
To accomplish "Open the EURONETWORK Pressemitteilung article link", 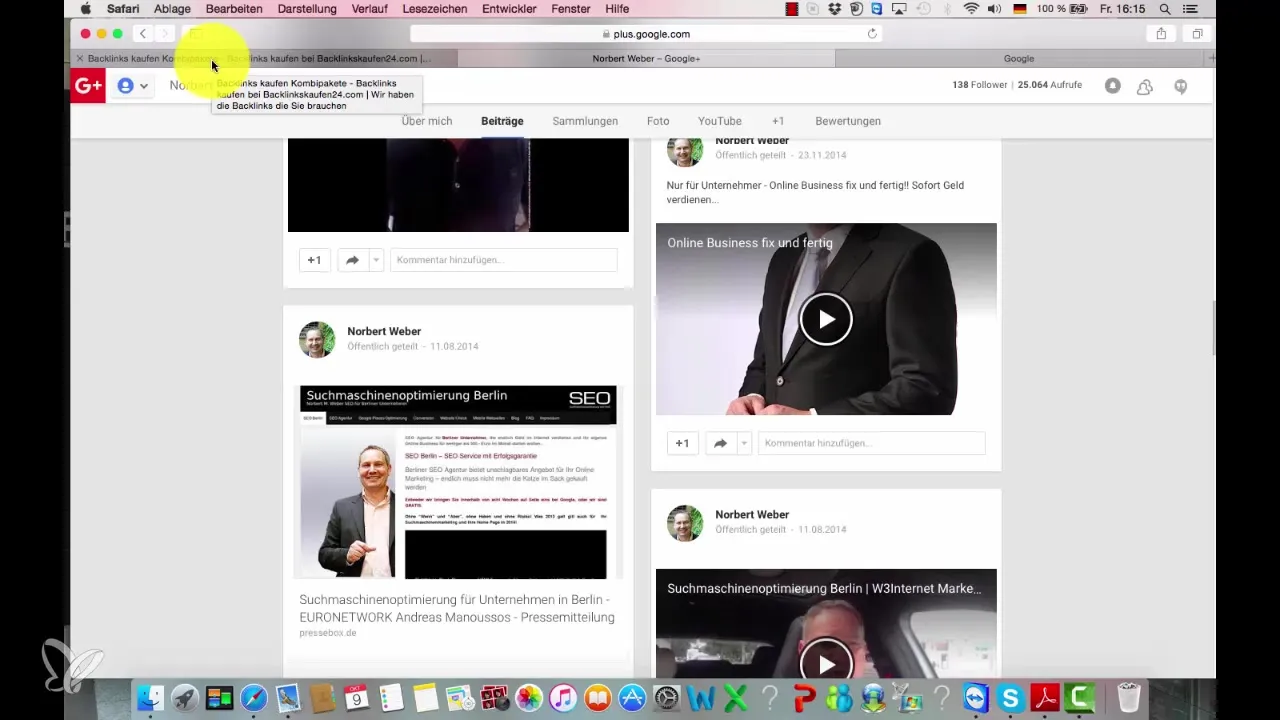I will pyautogui.click(x=457, y=608).
